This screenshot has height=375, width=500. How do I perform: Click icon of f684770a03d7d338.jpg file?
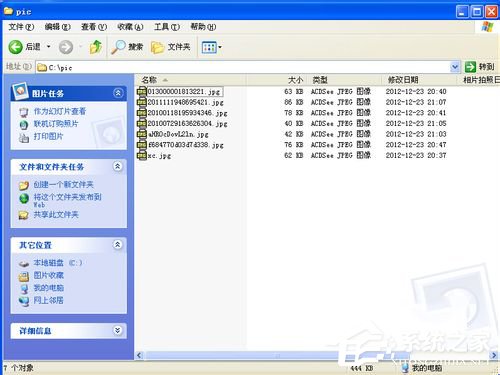coord(142,145)
